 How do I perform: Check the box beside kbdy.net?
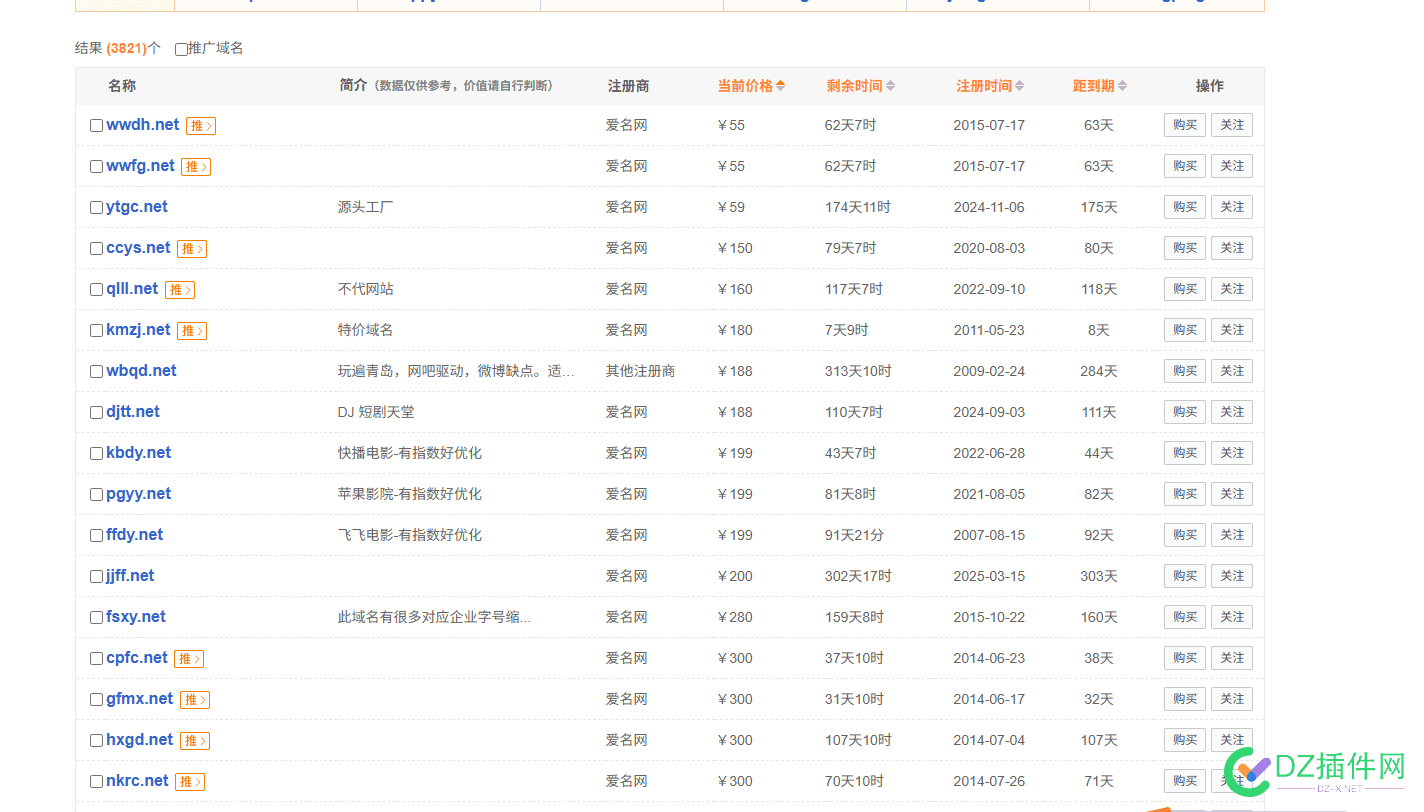(x=96, y=454)
